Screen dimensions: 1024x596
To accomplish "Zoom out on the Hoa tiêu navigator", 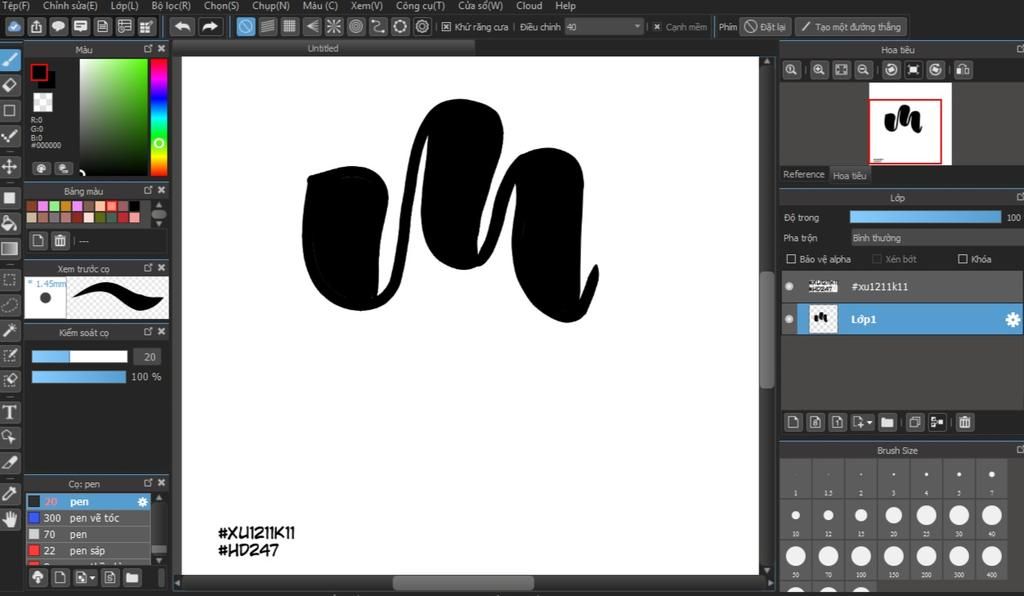I will 863,70.
